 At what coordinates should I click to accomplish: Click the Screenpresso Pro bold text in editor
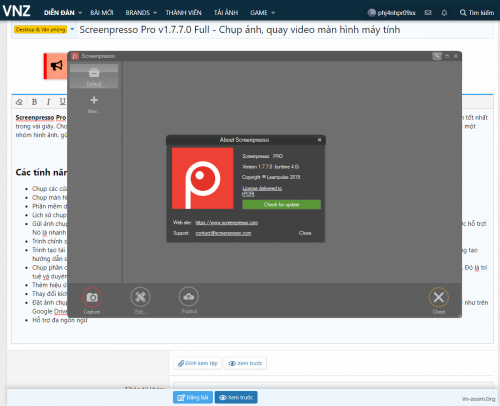point(41,117)
